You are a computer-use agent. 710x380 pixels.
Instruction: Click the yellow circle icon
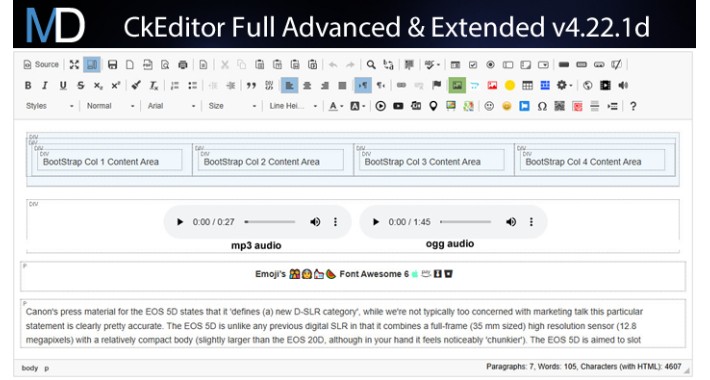[x=510, y=86]
